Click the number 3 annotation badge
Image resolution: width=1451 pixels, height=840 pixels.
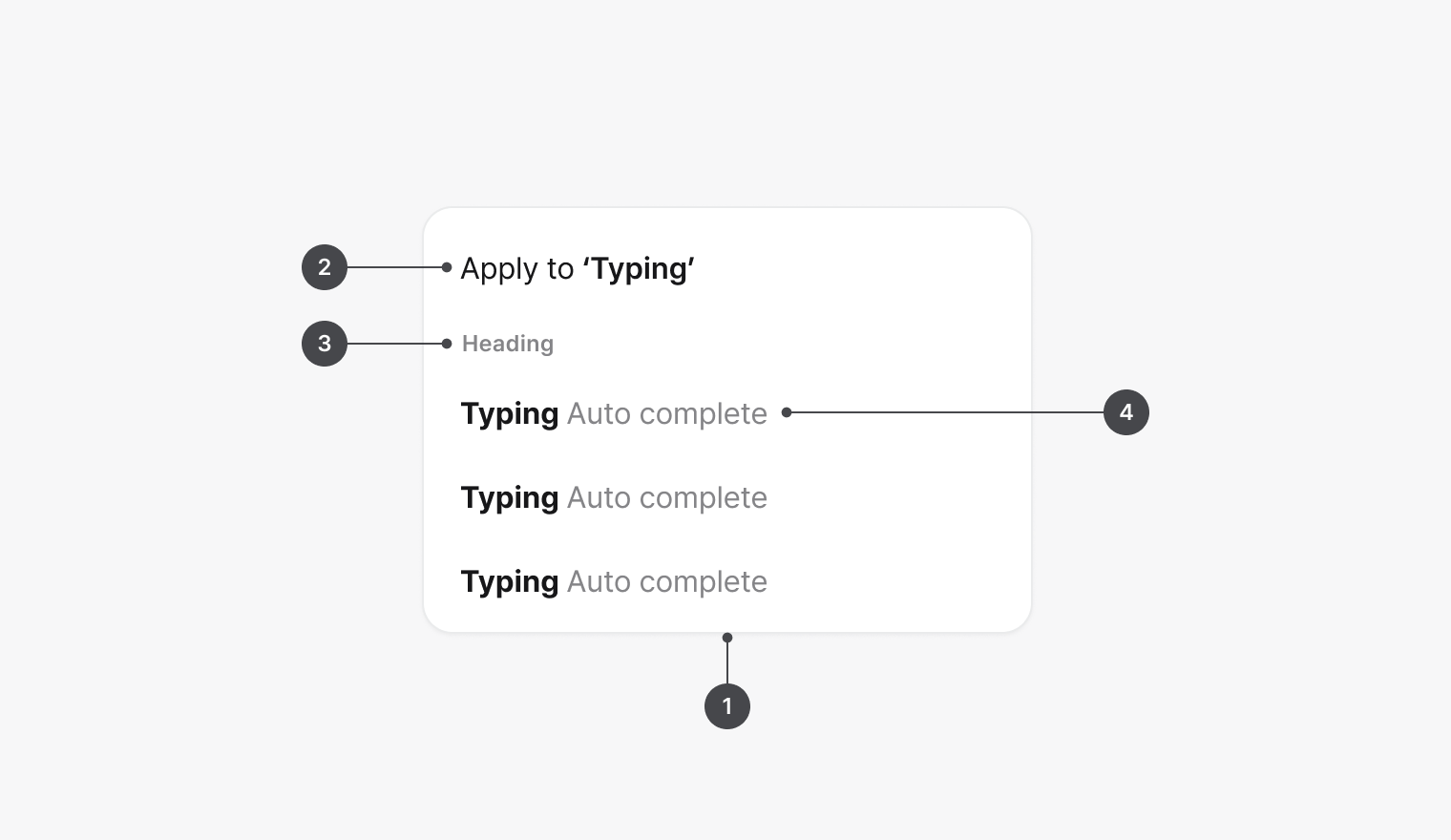pyautogui.click(x=325, y=344)
